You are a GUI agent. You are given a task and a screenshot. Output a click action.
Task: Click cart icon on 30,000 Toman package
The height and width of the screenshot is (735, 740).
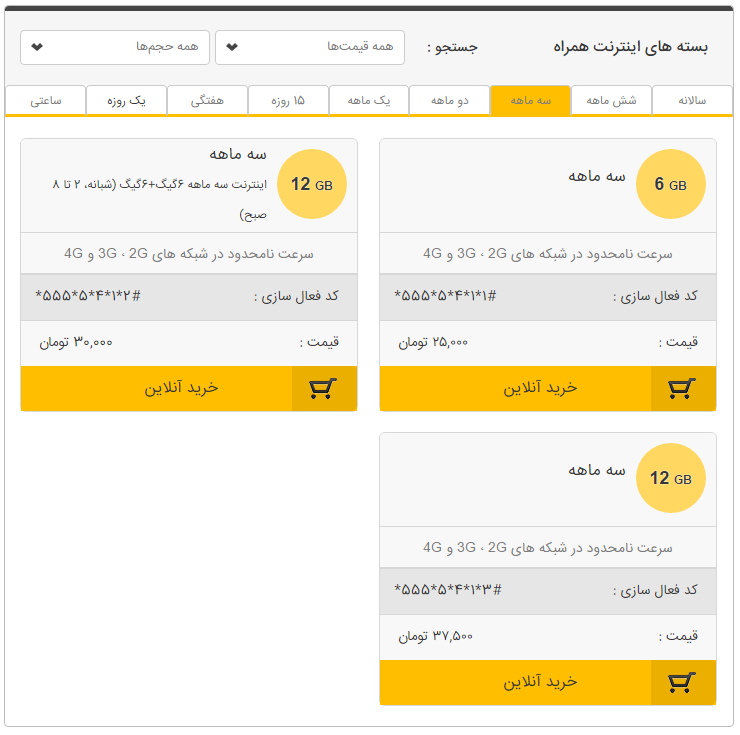point(323,389)
